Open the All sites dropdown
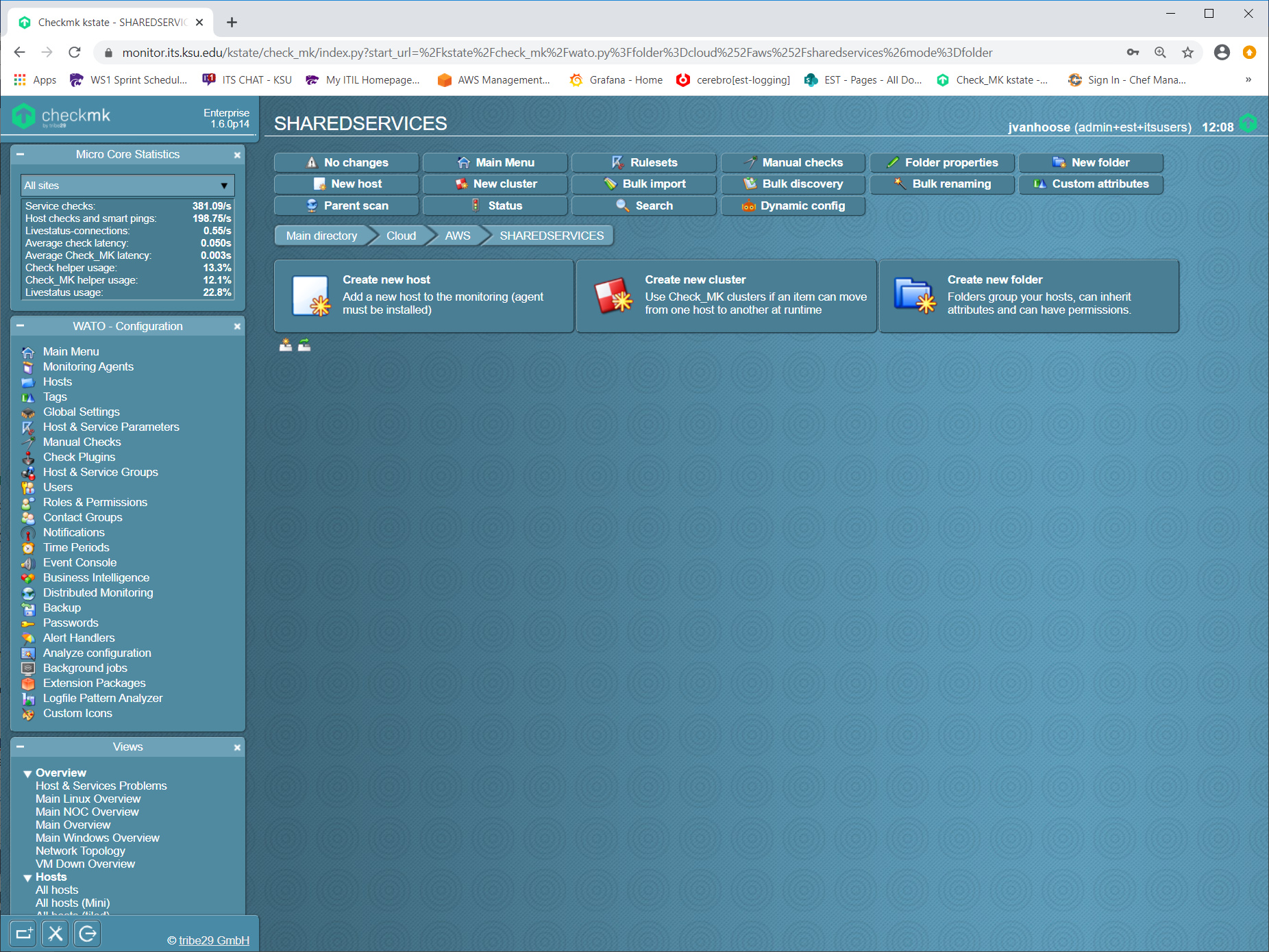 127,186
